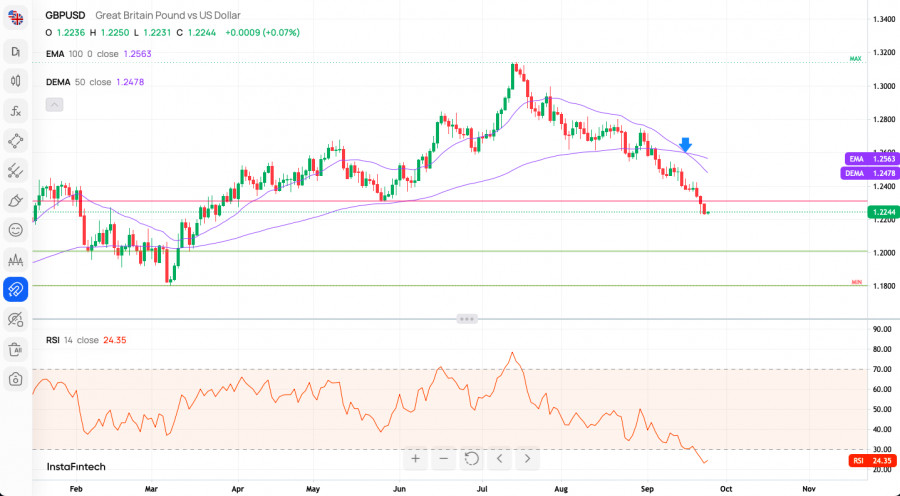900x496 pixels.
Task: Take a chart snapshot with camera icon
Action: point(15,379)
